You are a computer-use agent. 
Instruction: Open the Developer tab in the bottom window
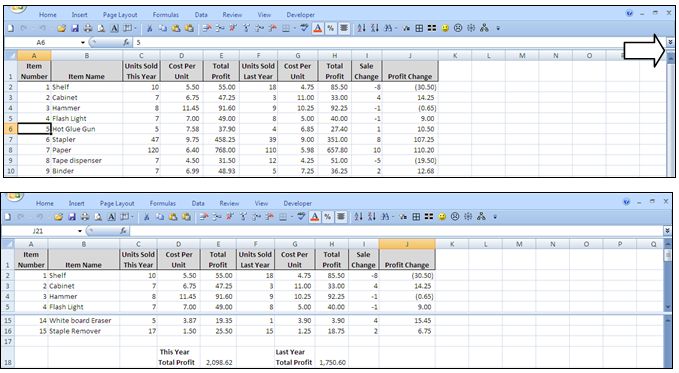pyautogui.click(x=297, y=203)
